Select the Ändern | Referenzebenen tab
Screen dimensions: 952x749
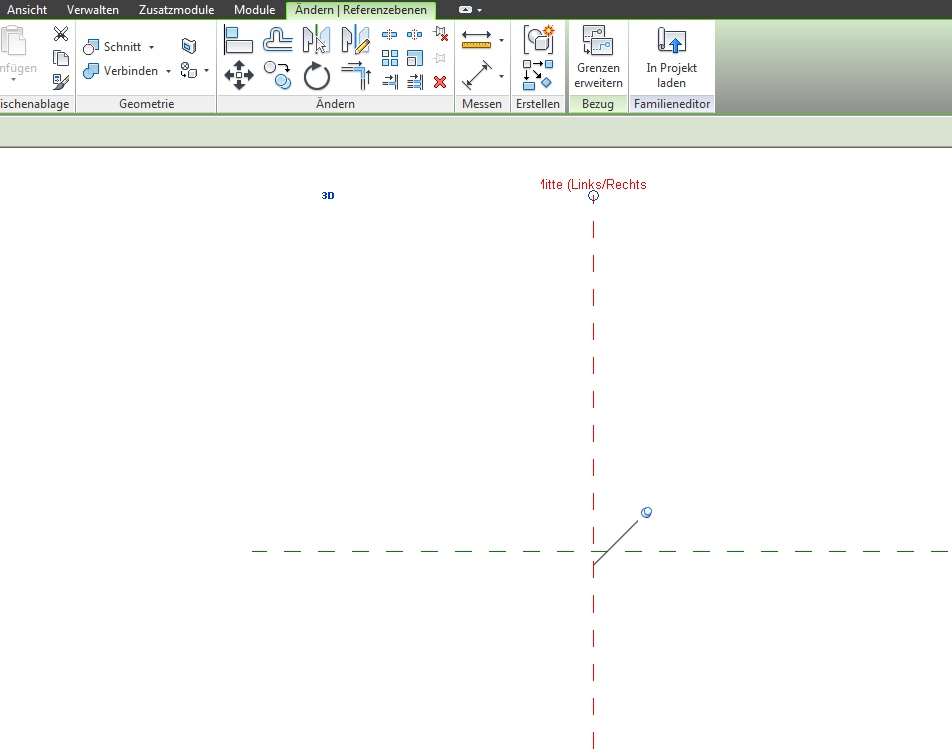pos(361,10)
